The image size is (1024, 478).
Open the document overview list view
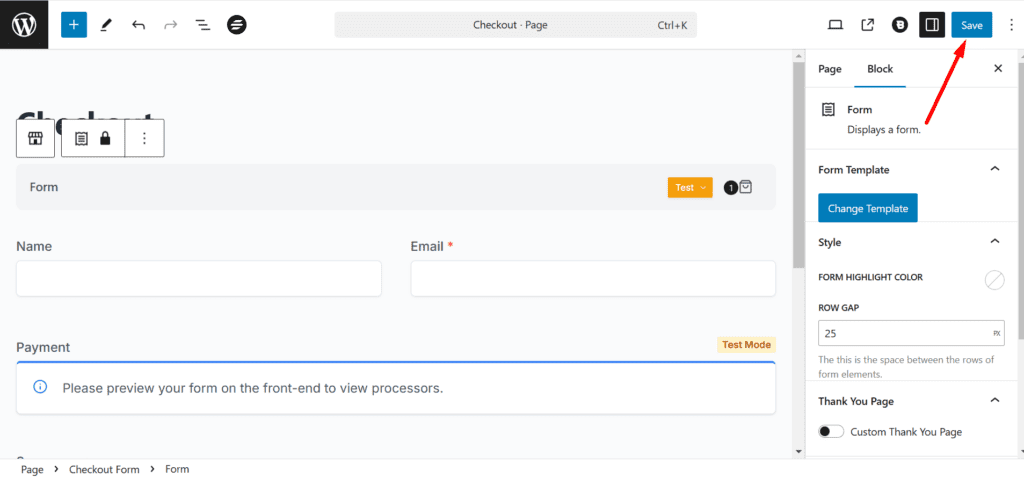[203, 25]
